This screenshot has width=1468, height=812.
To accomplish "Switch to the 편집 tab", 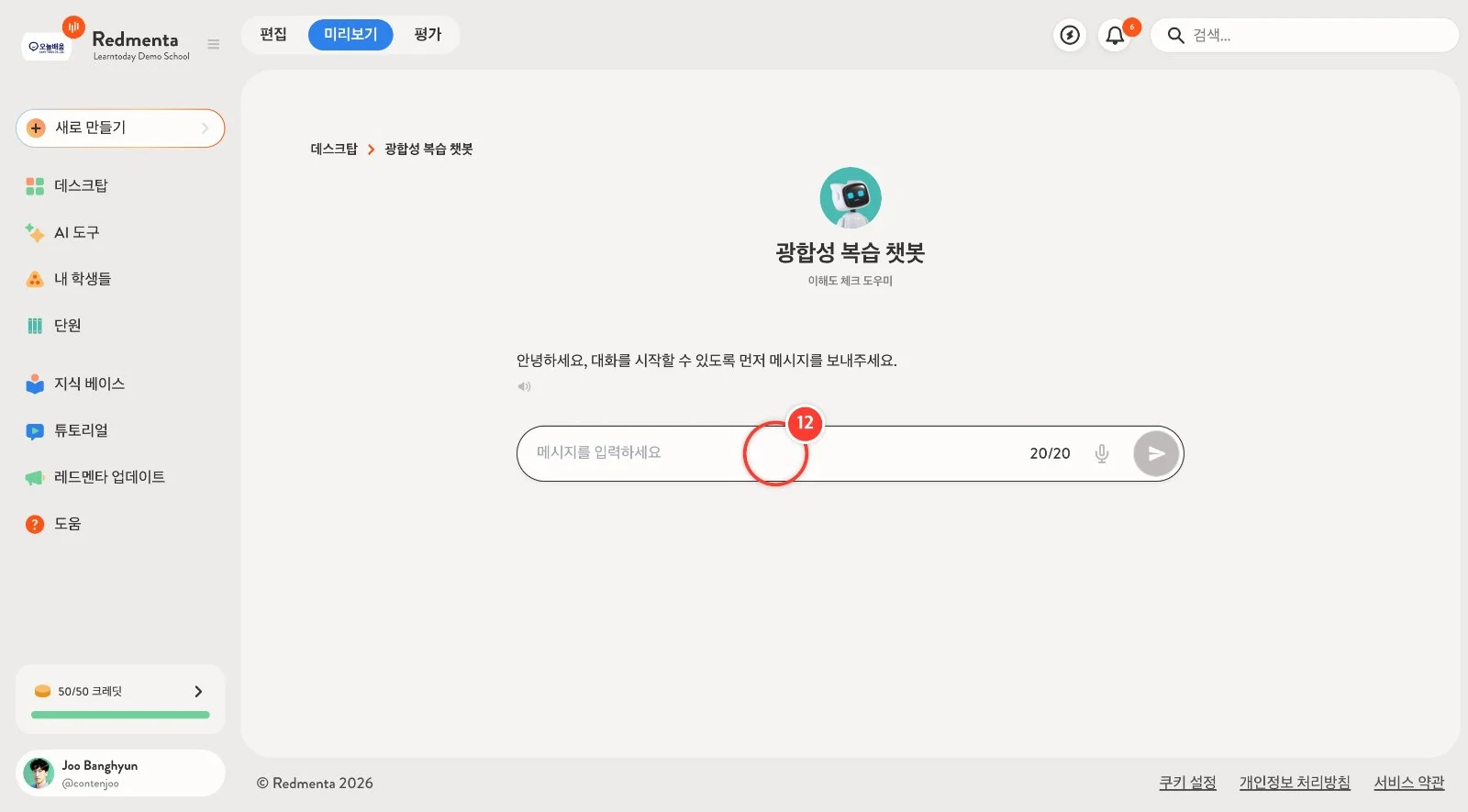I will [273, 35].
